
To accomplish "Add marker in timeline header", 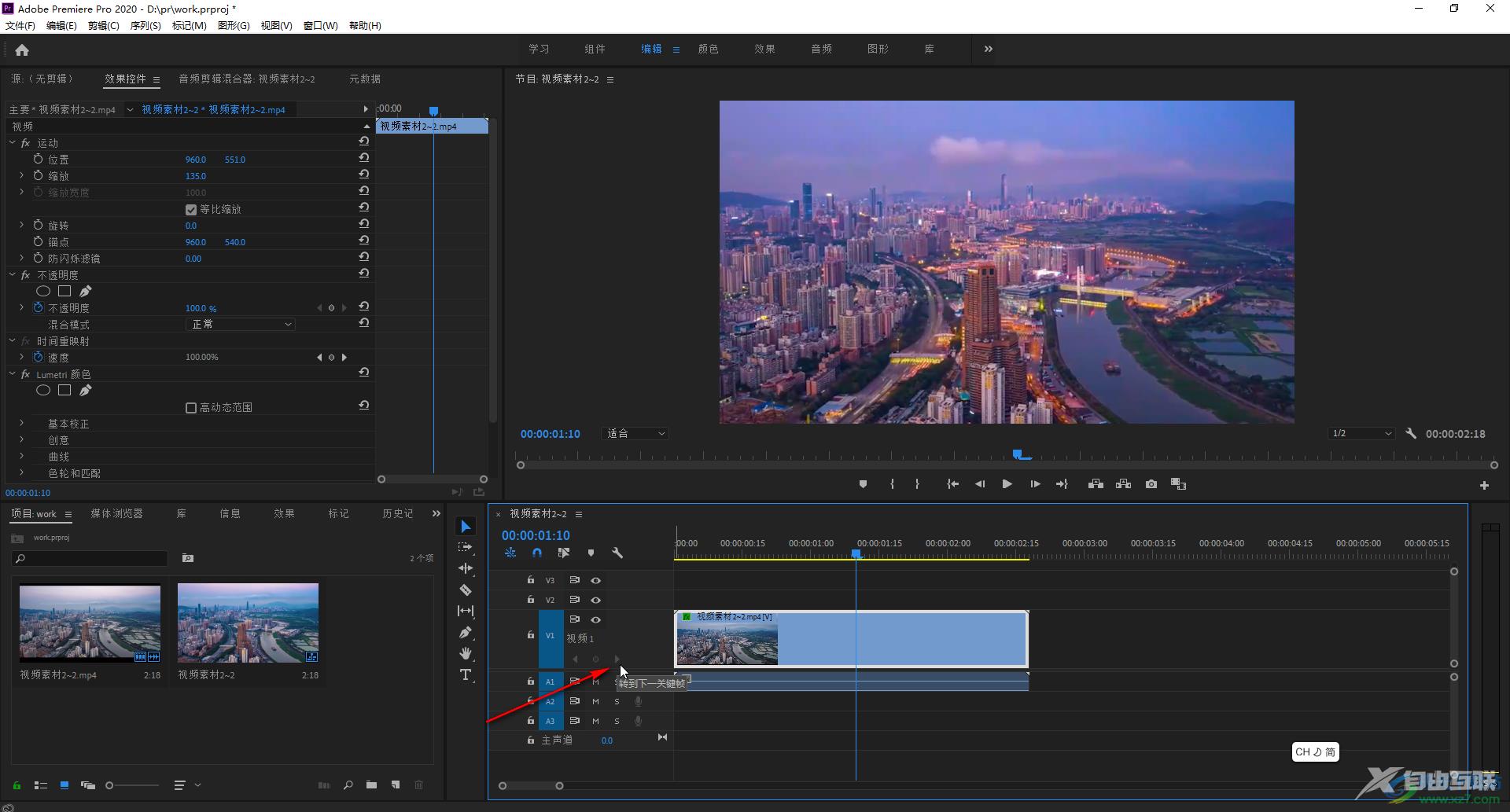I will coord(591,553).
